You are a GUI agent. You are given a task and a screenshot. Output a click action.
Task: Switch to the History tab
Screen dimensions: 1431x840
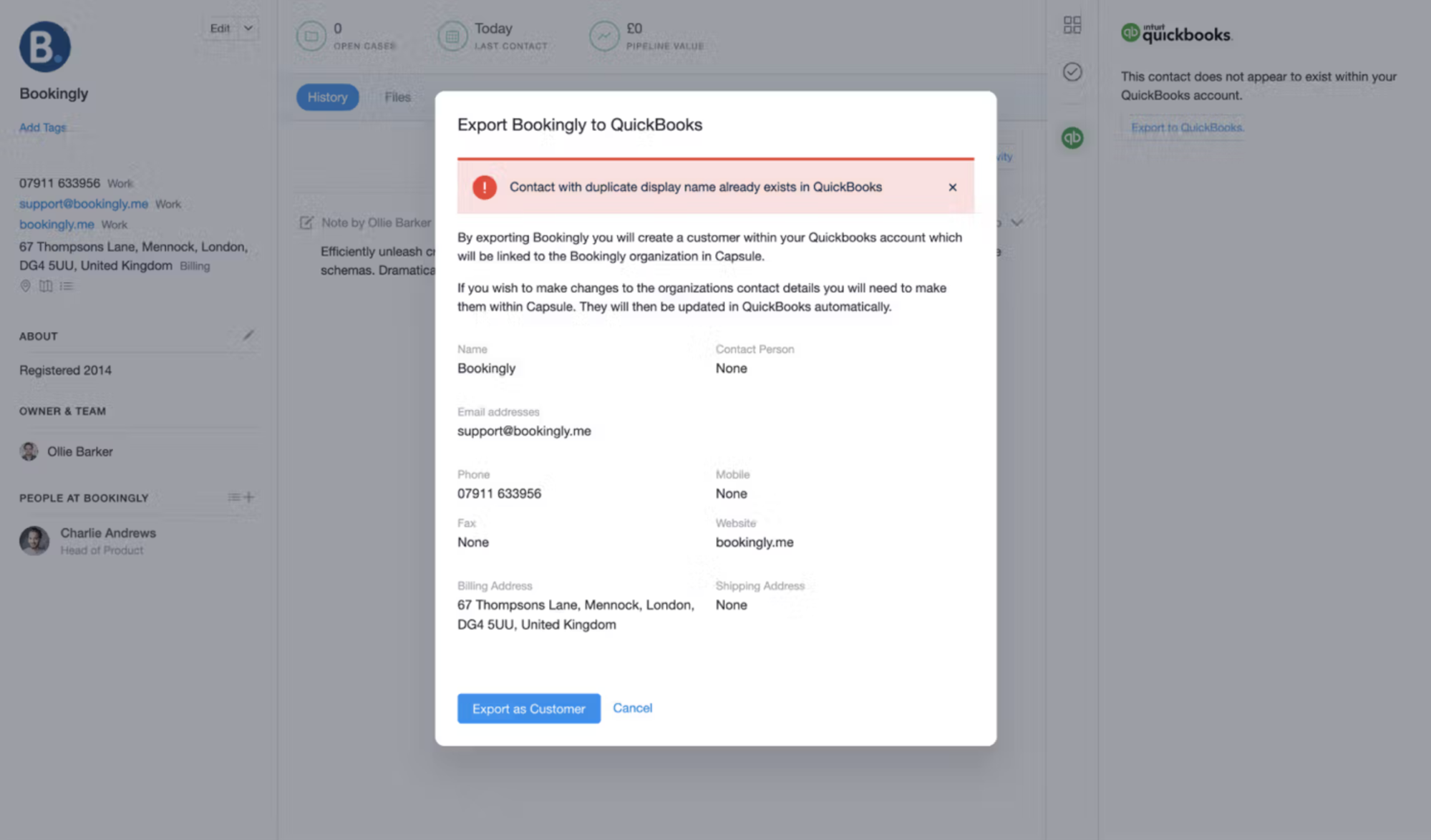pyautogui.click(x=328, y=97)
